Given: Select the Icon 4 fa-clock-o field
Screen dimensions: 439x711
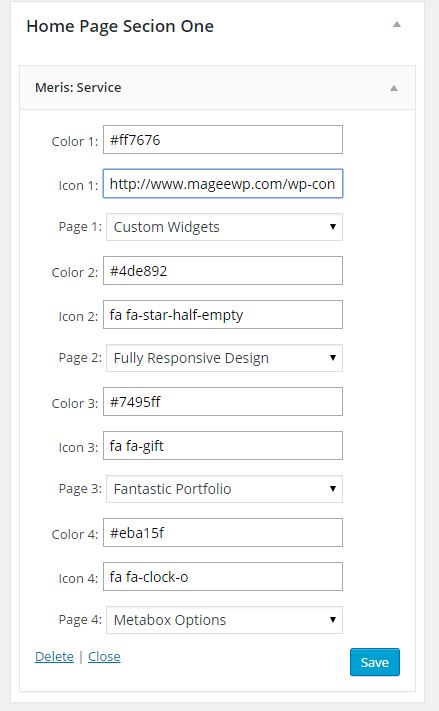Looking at the screenshot, I should point(223,577).
